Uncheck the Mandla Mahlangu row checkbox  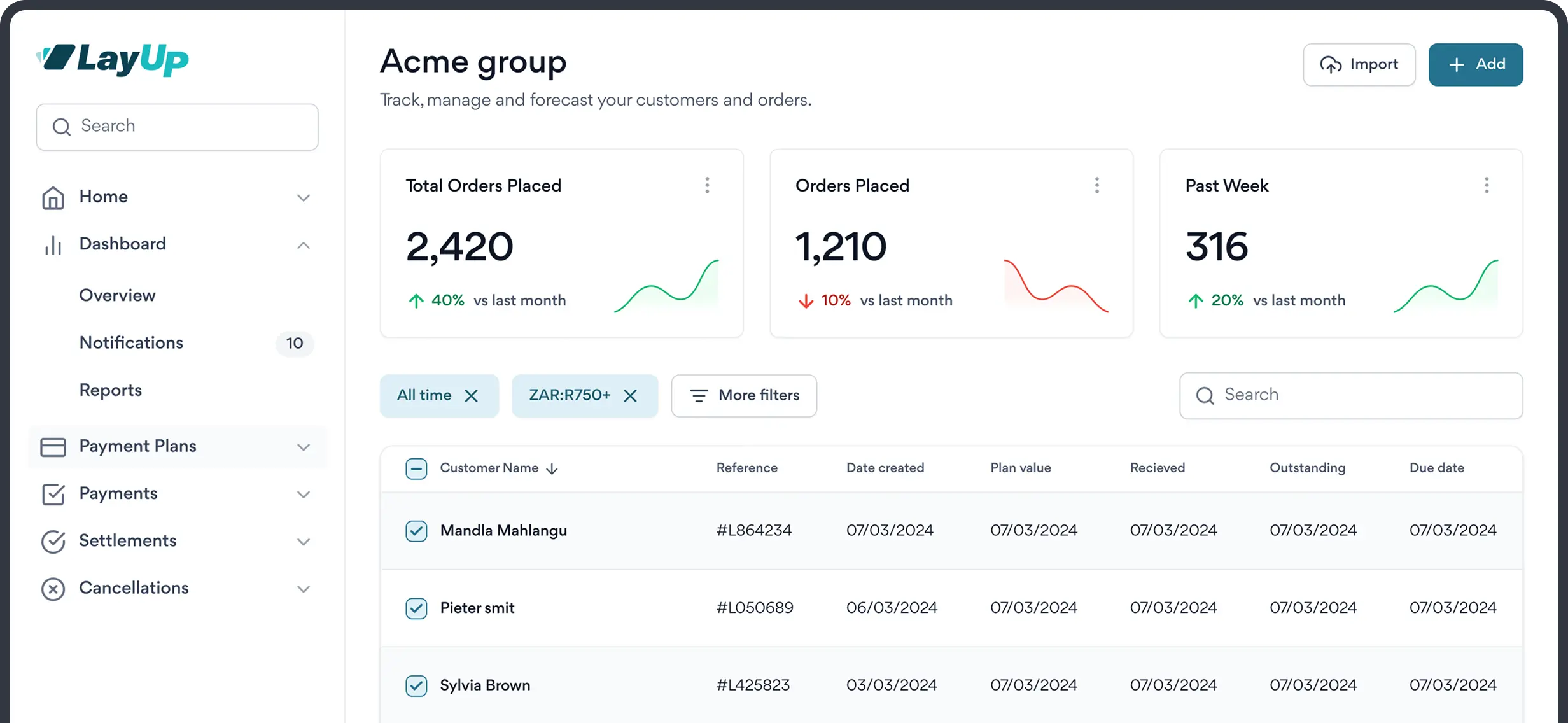pos(416,531)
